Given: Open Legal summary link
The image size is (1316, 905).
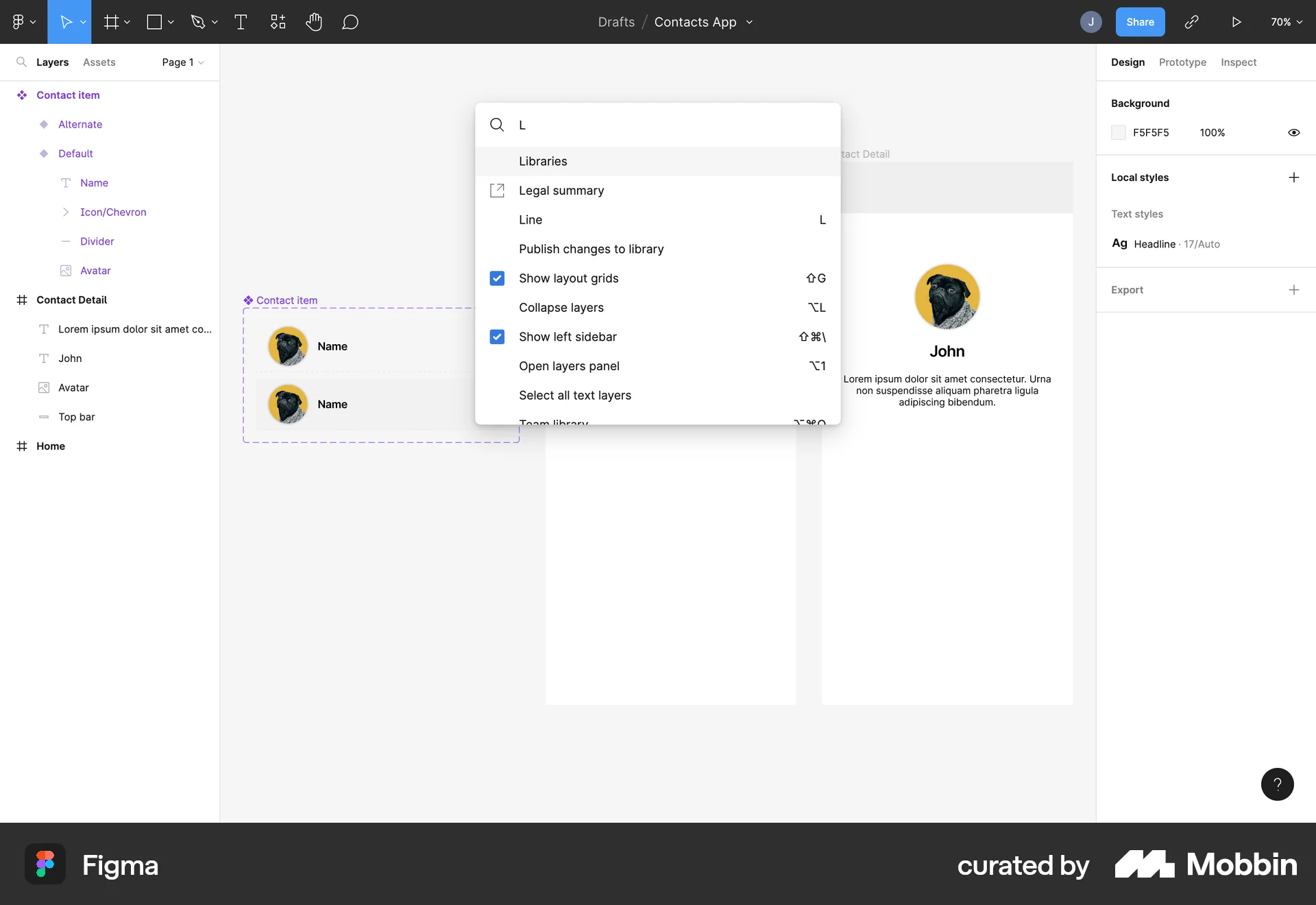Looking at the screenshot, I should coord(561,191).
